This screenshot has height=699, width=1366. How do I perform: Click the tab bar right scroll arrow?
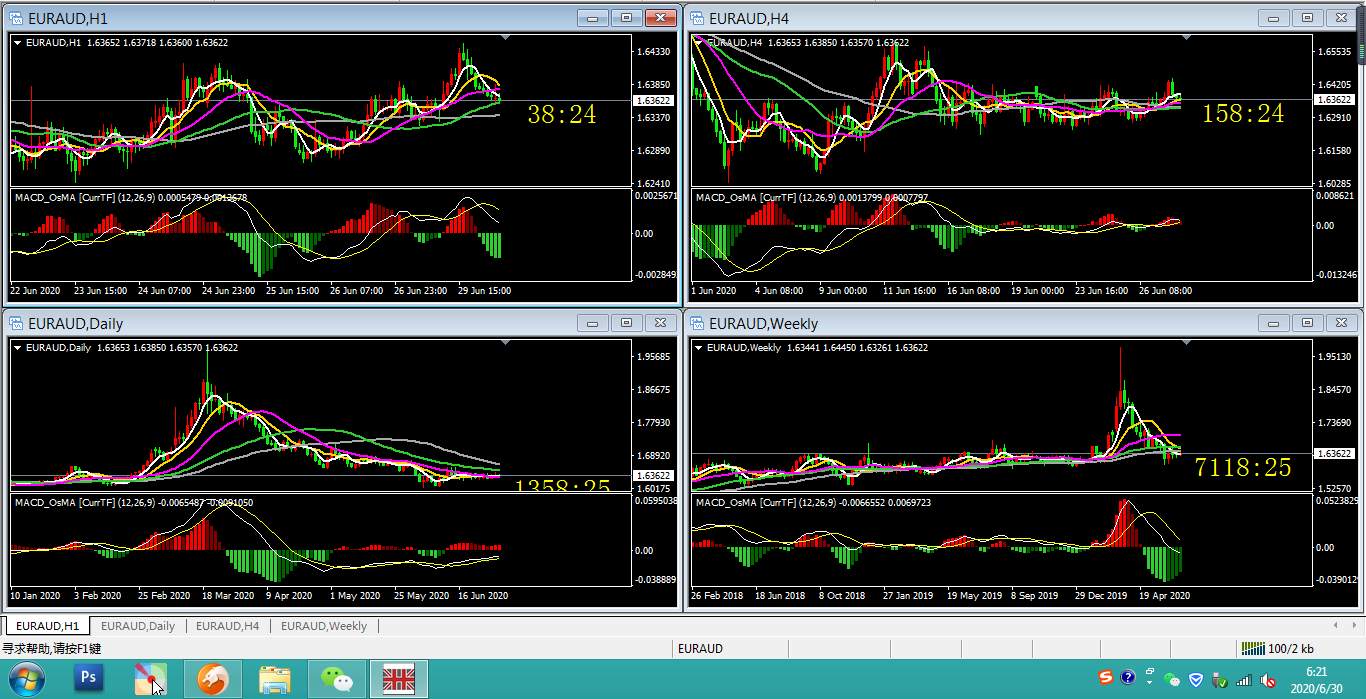click(x=1357, y=626)
